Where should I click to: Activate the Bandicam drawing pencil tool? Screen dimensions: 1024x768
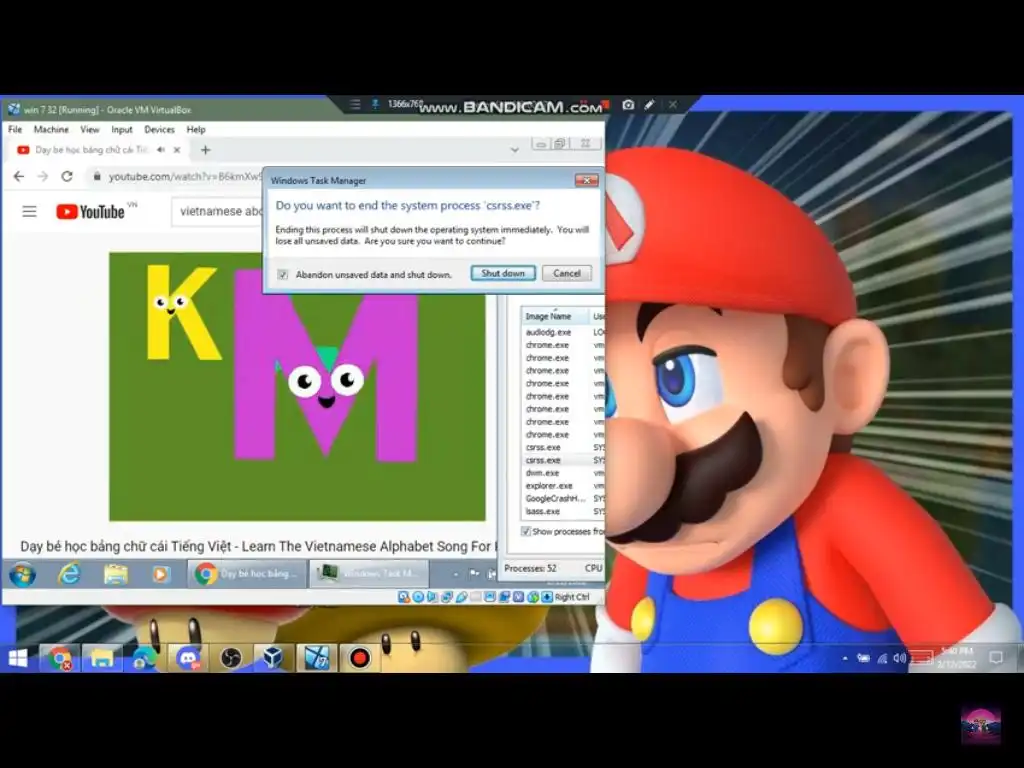tap(650, 104)
